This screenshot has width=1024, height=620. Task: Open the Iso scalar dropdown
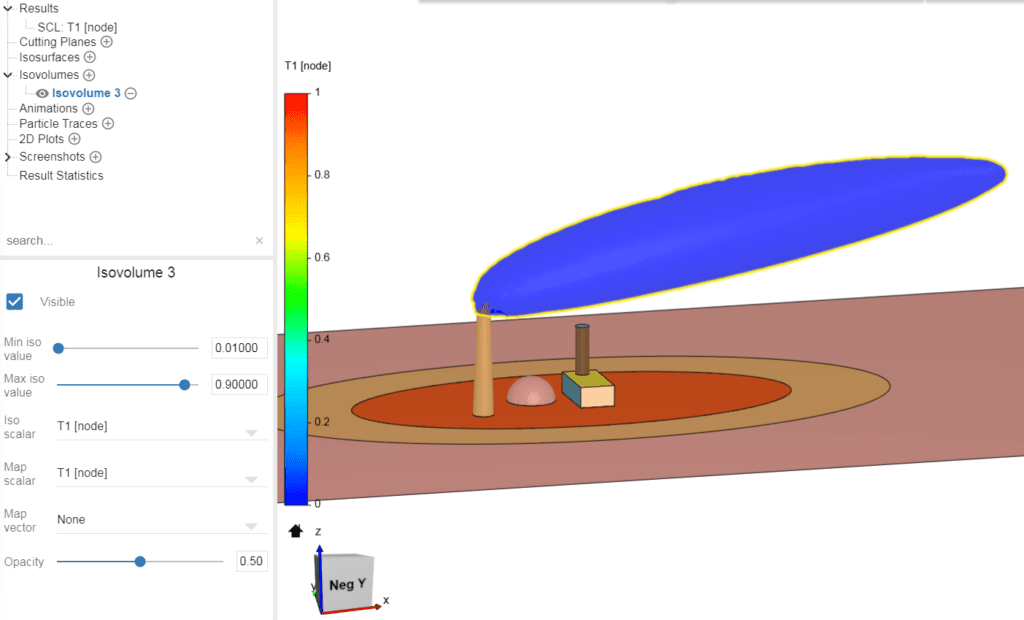coord(249,430)
